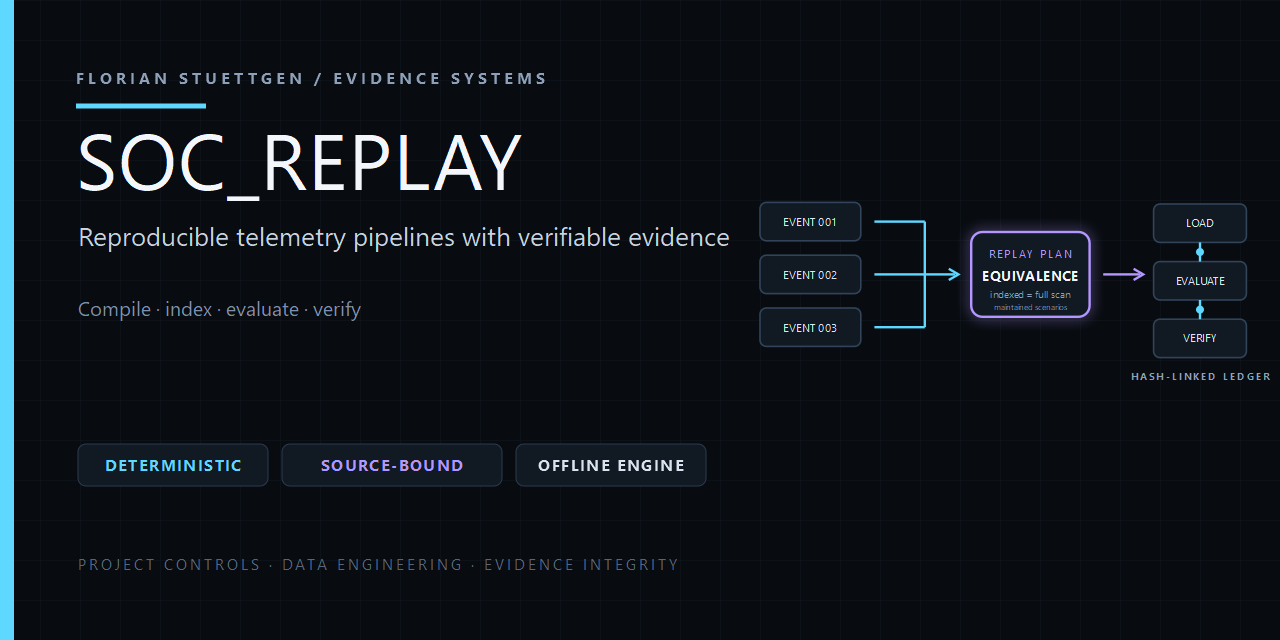The image size is (1280, 640).
Task: Click the EVENT 003 box
Action: click(x=810, y=328)
